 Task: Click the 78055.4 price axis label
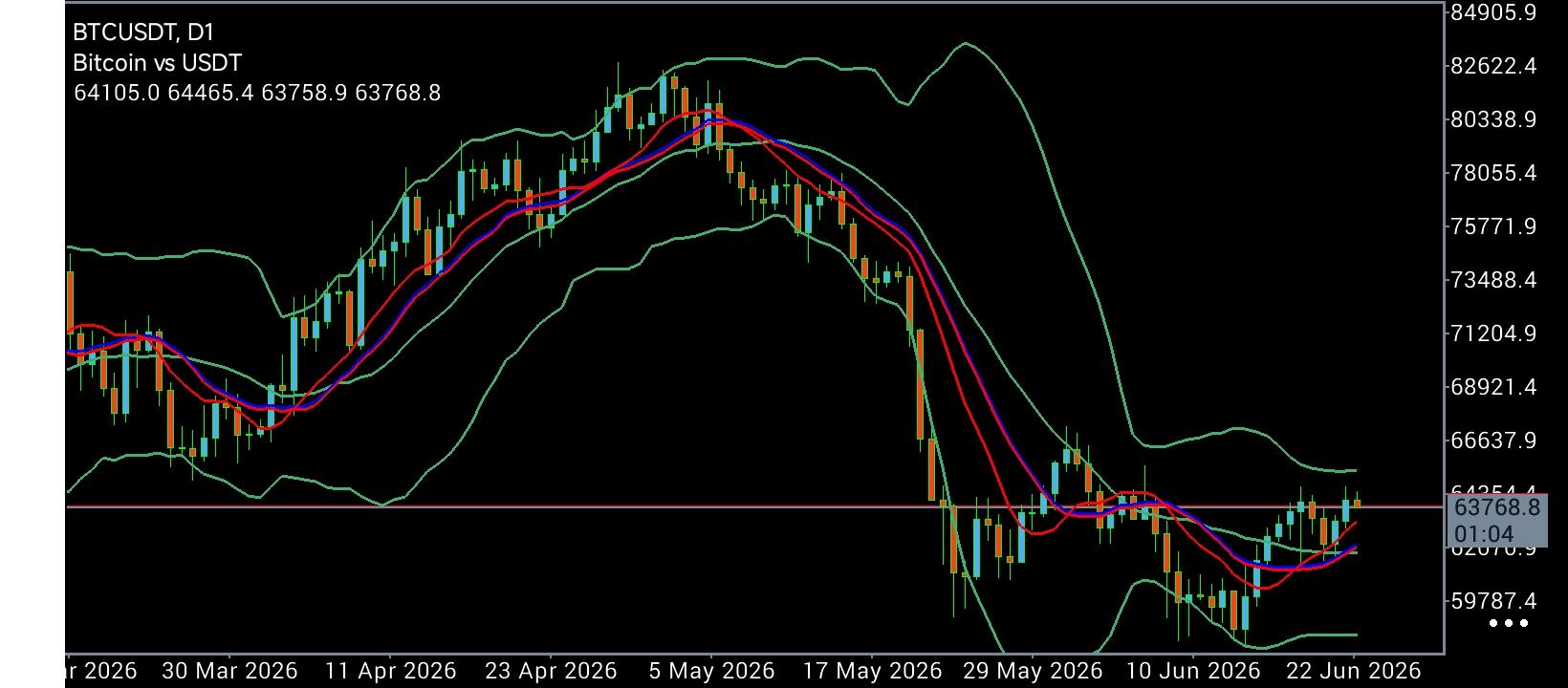[1493, 173]
